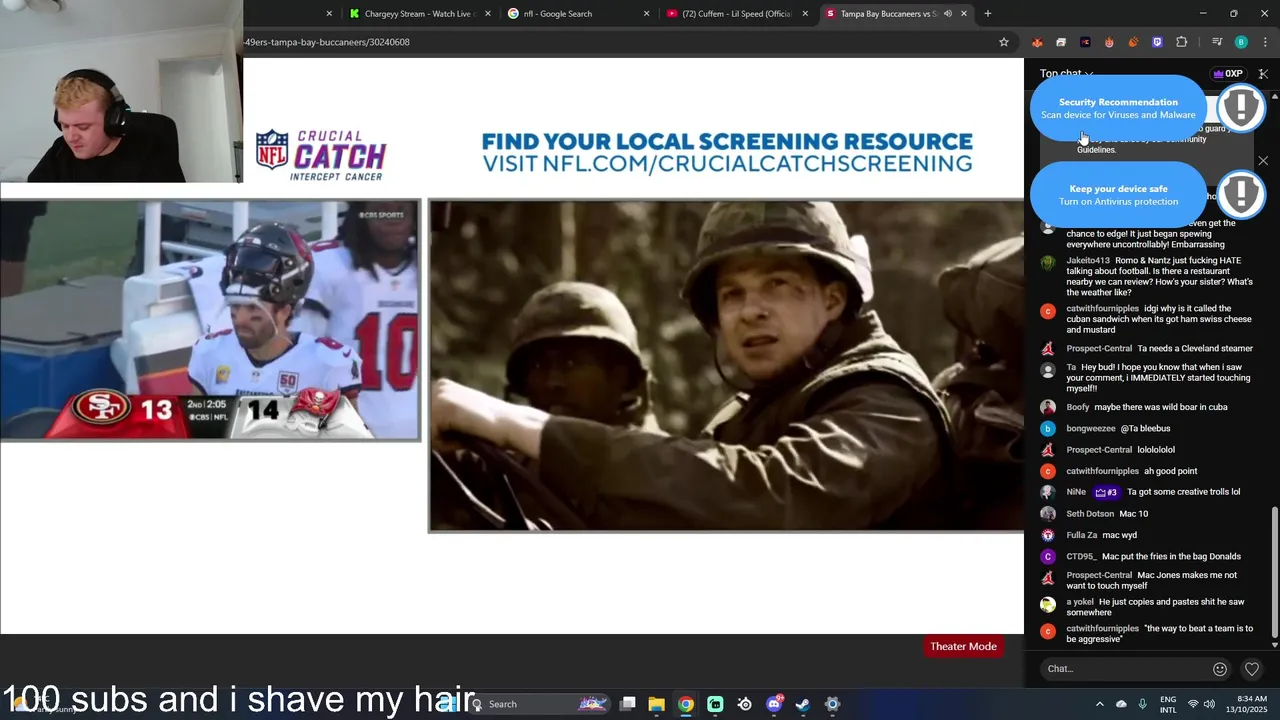Close the Cuffem - Lil Speed tab
1280x720 pixels.
coord(806,14)
